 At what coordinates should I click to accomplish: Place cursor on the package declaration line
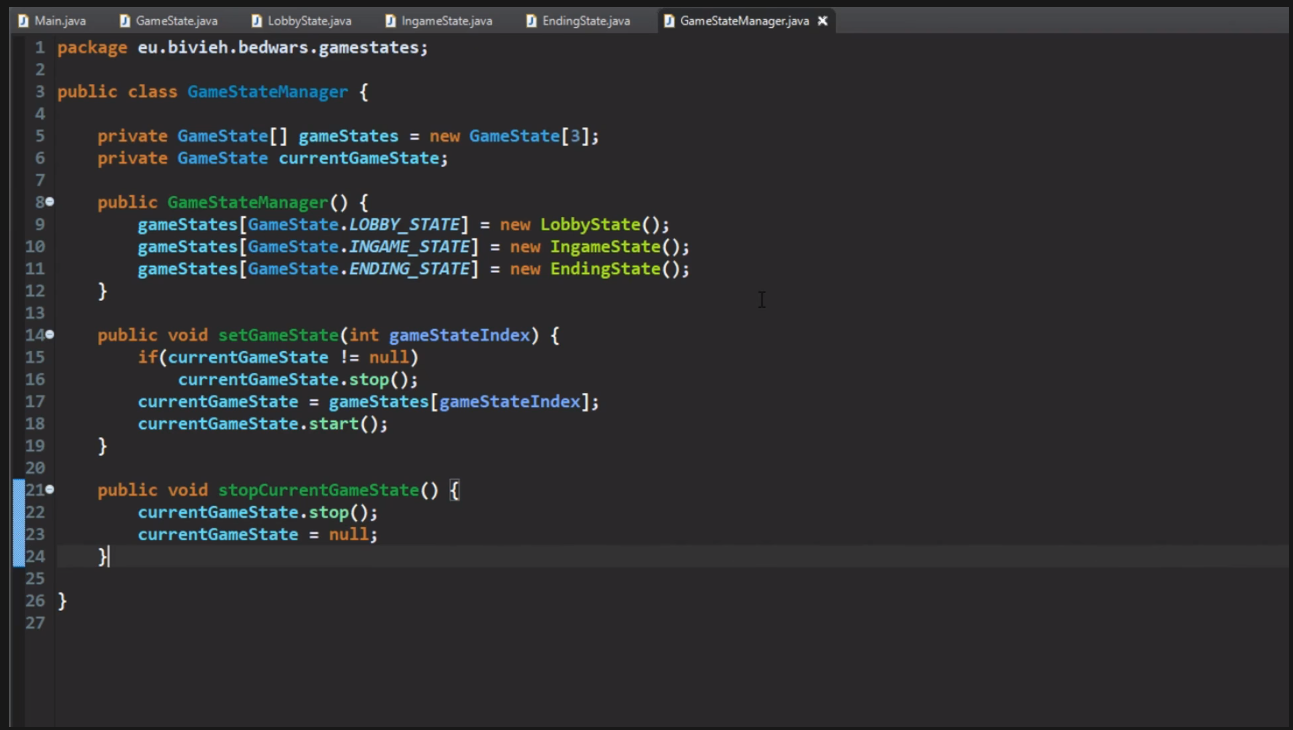(x=242, y=48)
